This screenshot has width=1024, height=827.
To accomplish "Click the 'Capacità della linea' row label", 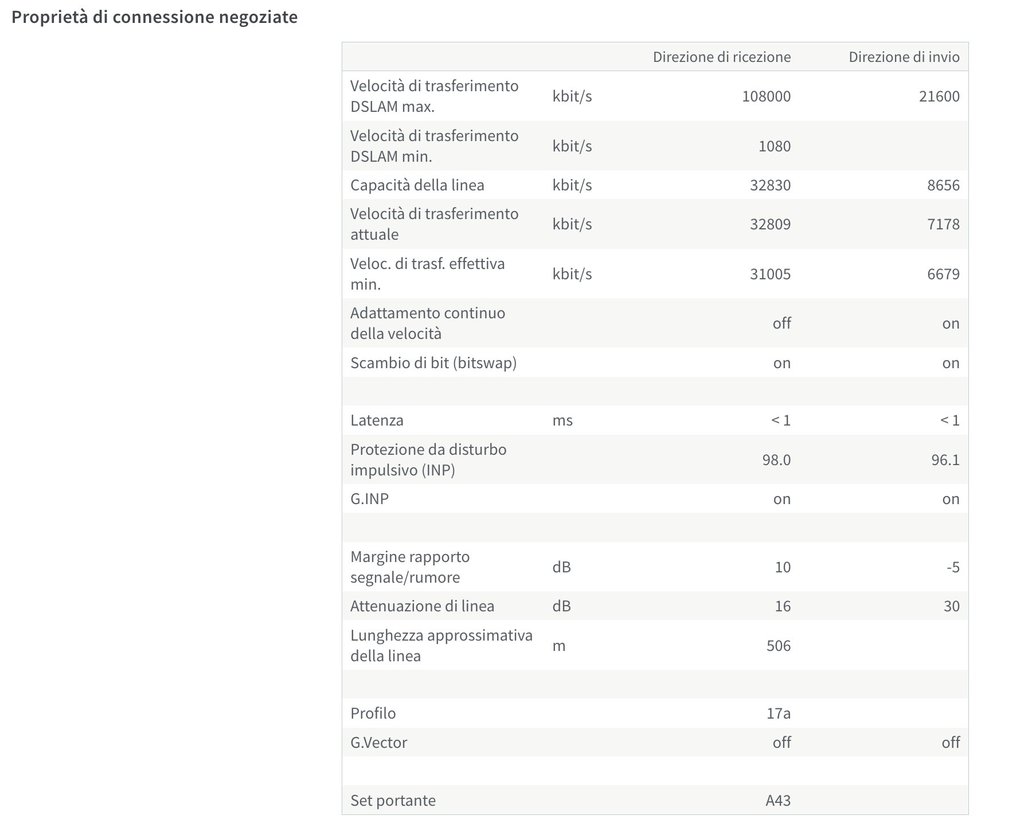I will click(x=417, y=185).
